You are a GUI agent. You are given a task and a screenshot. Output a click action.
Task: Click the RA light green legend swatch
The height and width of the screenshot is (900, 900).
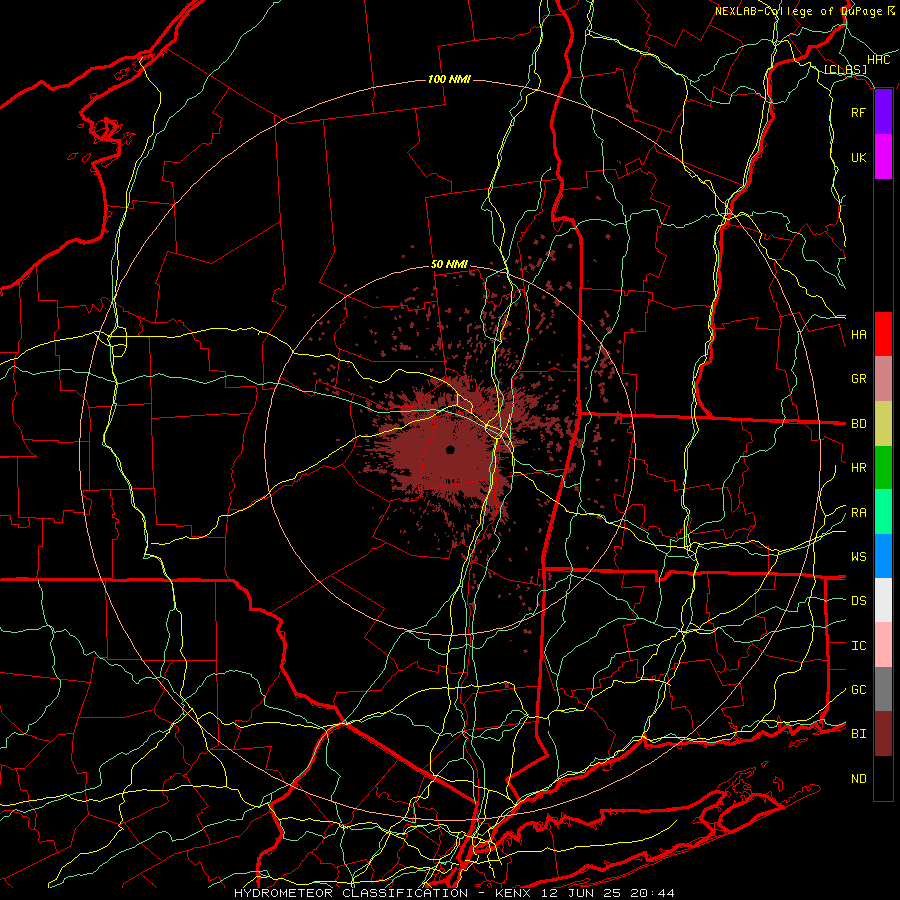tap(883, 512)
